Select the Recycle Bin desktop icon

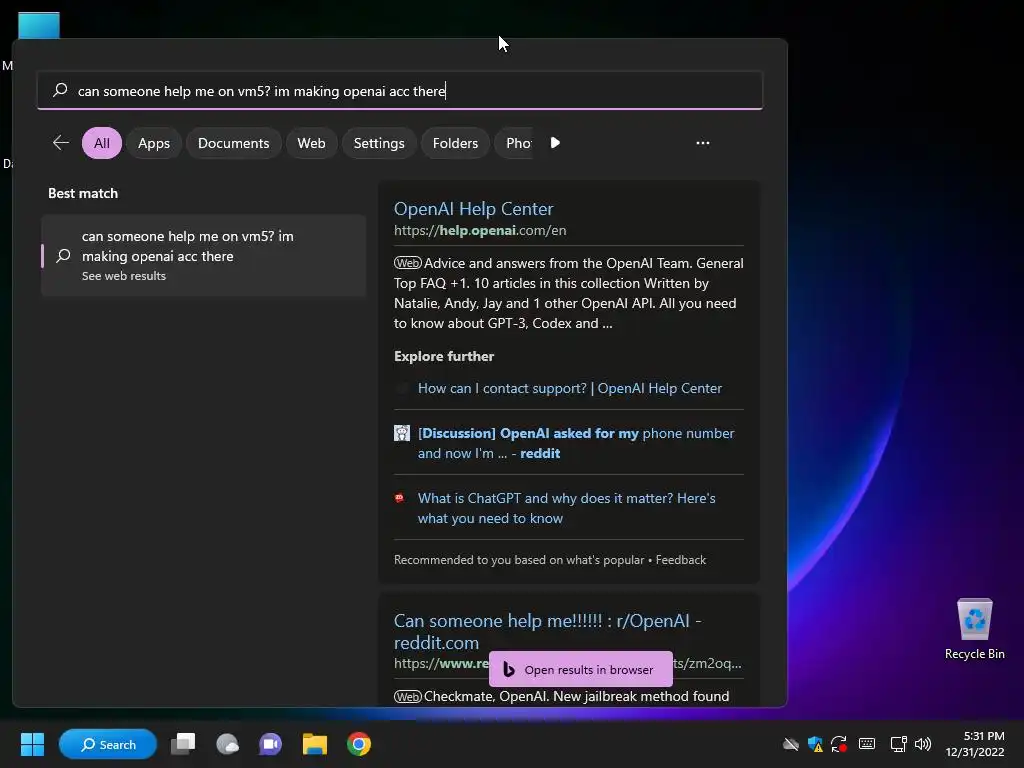[x=974, y=630]
